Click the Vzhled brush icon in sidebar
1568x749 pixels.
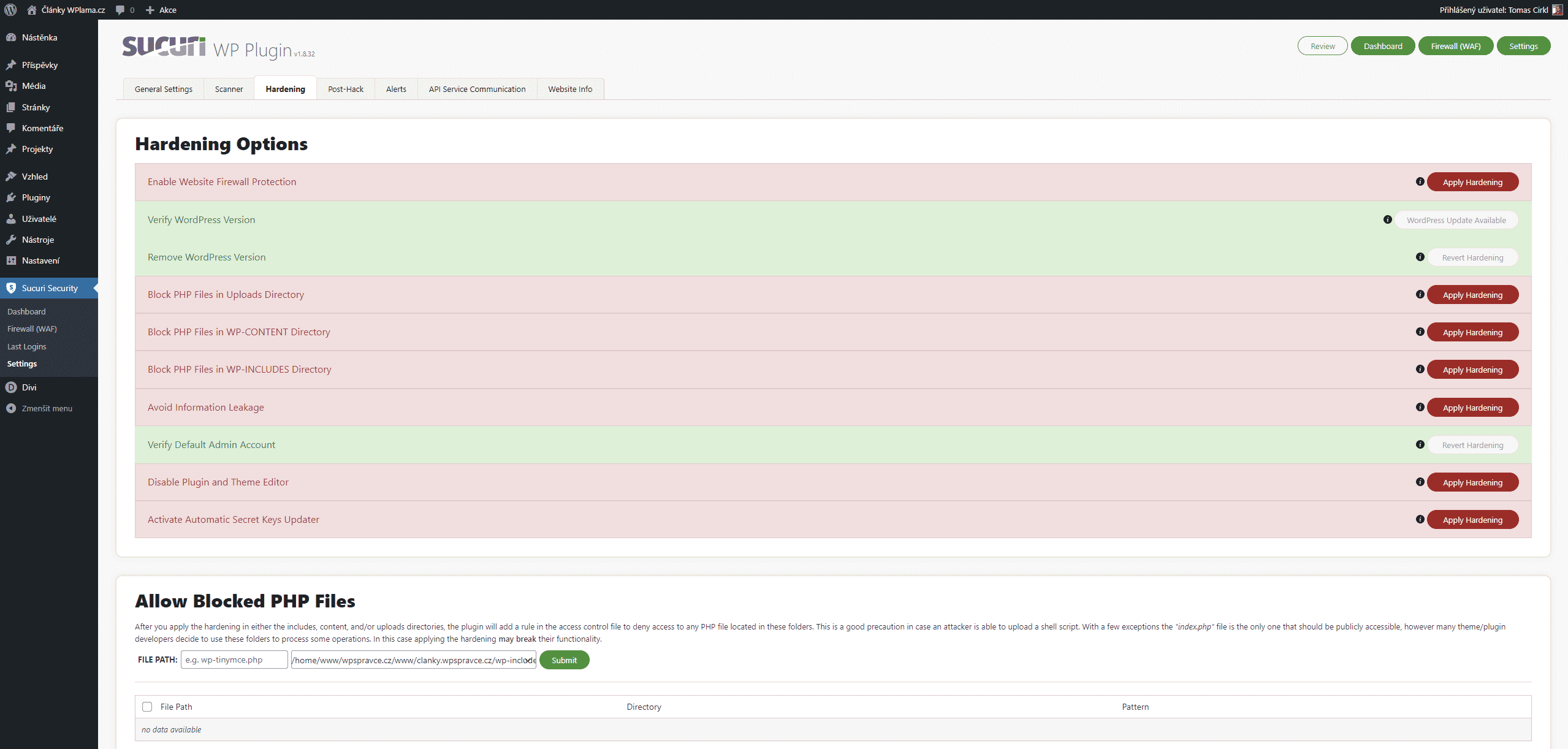(x=11, y=177)
